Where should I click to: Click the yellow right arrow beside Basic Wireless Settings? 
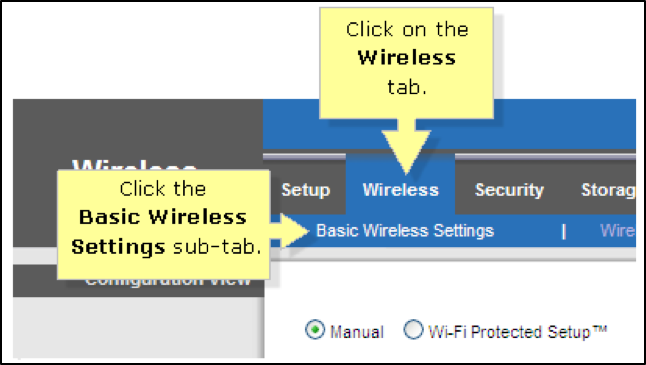[289, 231]
